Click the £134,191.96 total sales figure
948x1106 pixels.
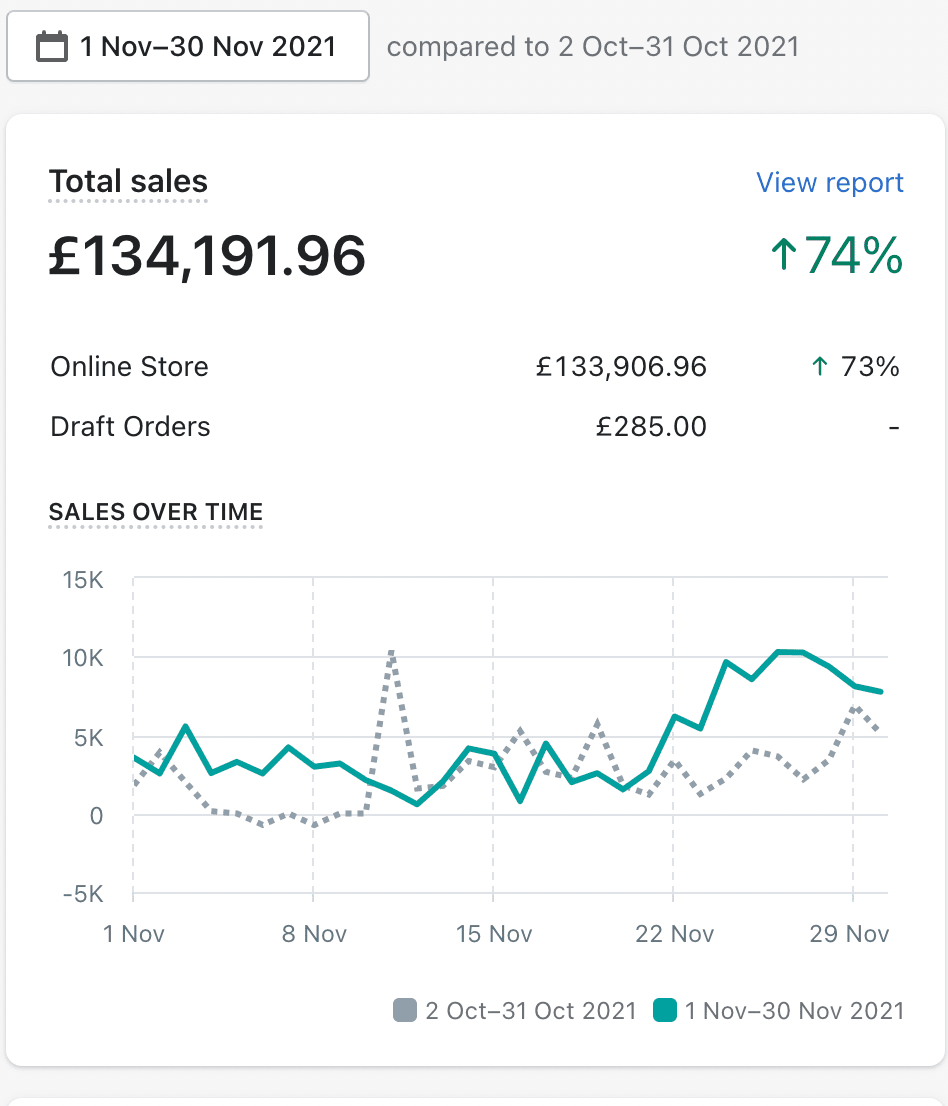pos(207,256)
